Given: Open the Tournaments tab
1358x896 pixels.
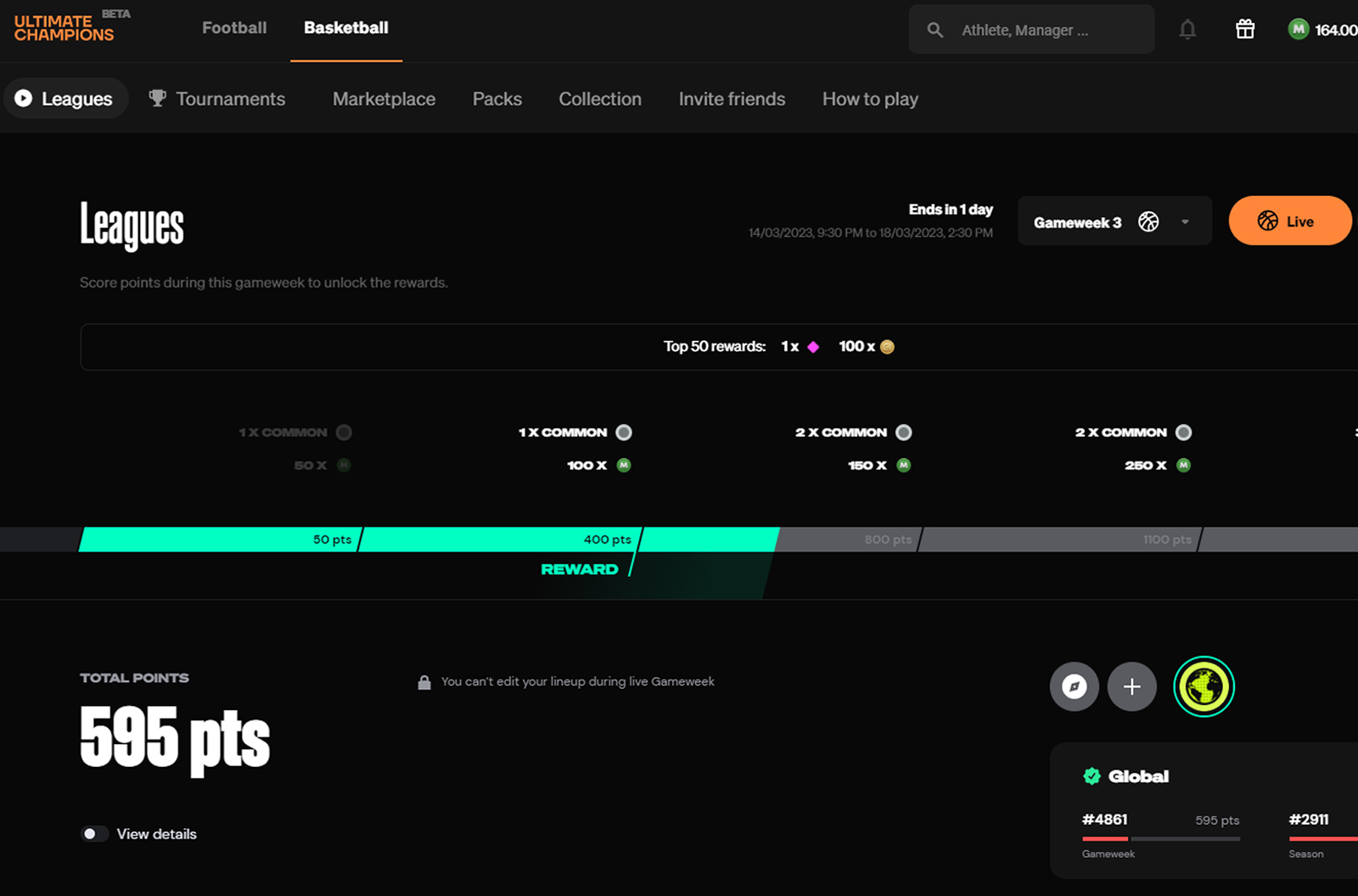Looking at the screenshot, I should (217, 99).
